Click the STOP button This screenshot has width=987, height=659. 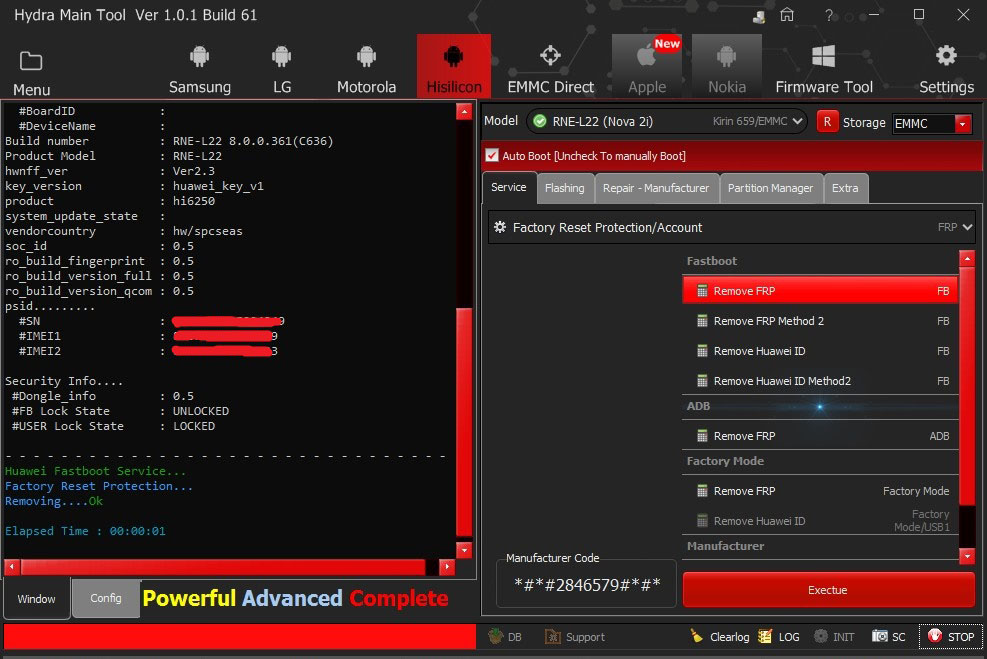[x=950, y=637]
